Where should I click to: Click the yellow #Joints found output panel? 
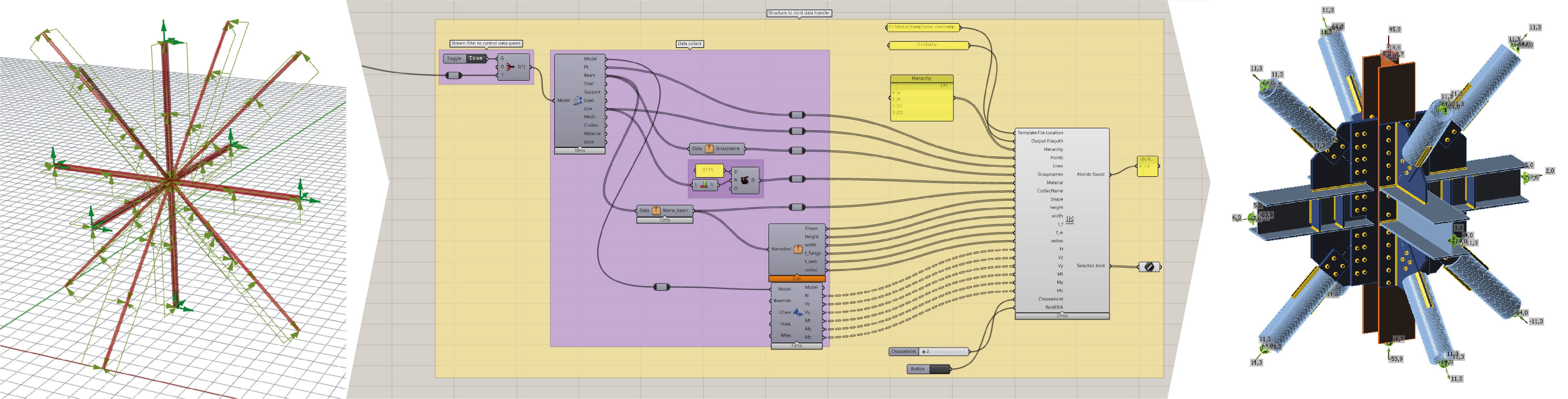[x=1147, y=166]
